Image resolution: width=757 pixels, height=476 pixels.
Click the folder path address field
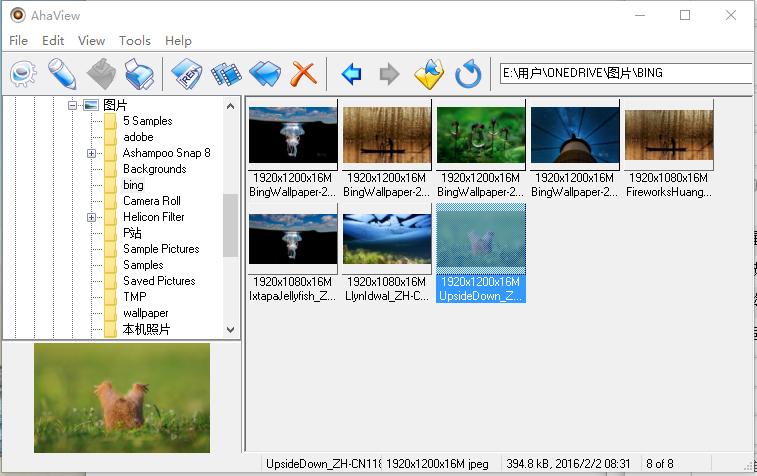pyautogui.click(x=624, y=73)
